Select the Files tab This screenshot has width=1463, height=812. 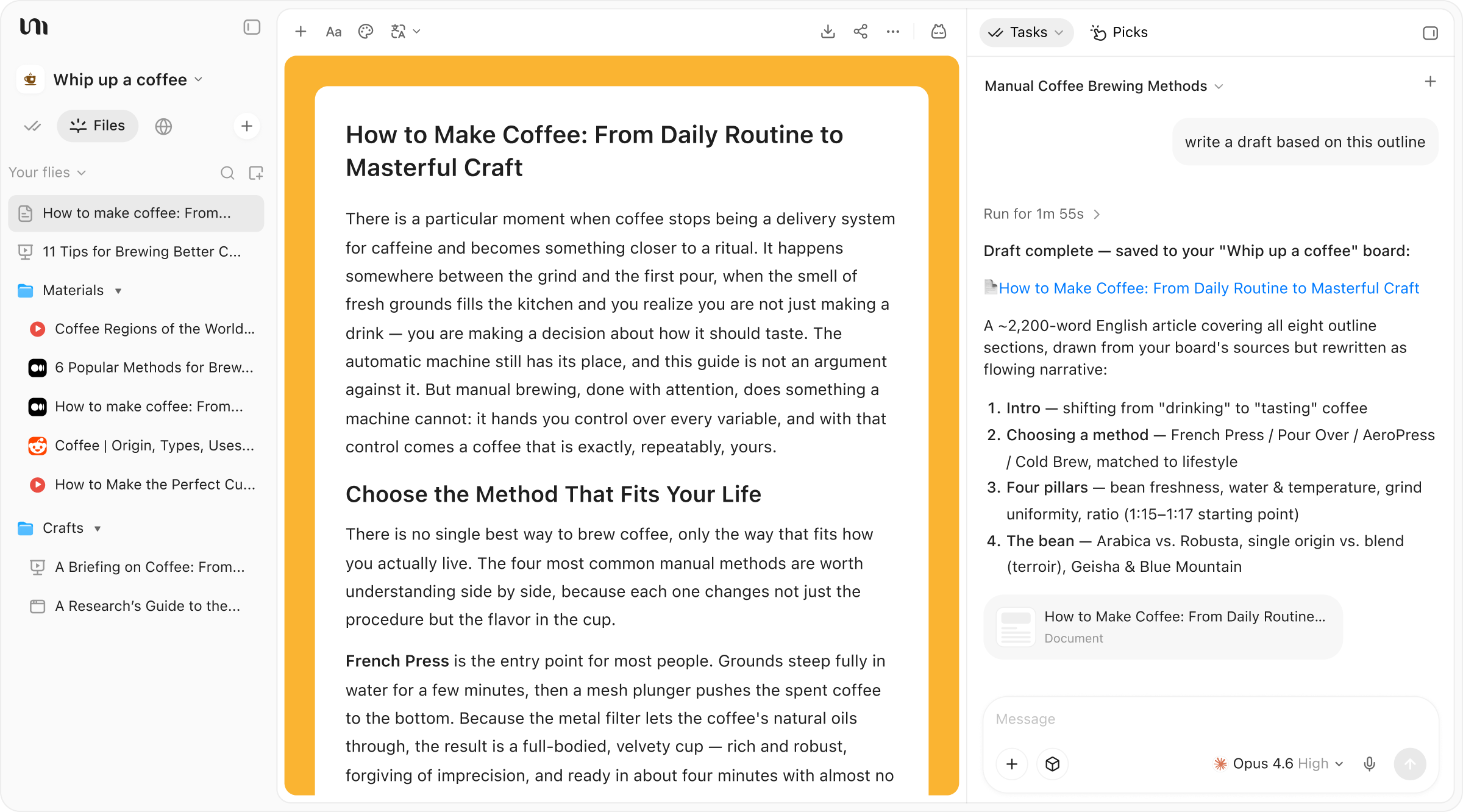tap(98, 126)
